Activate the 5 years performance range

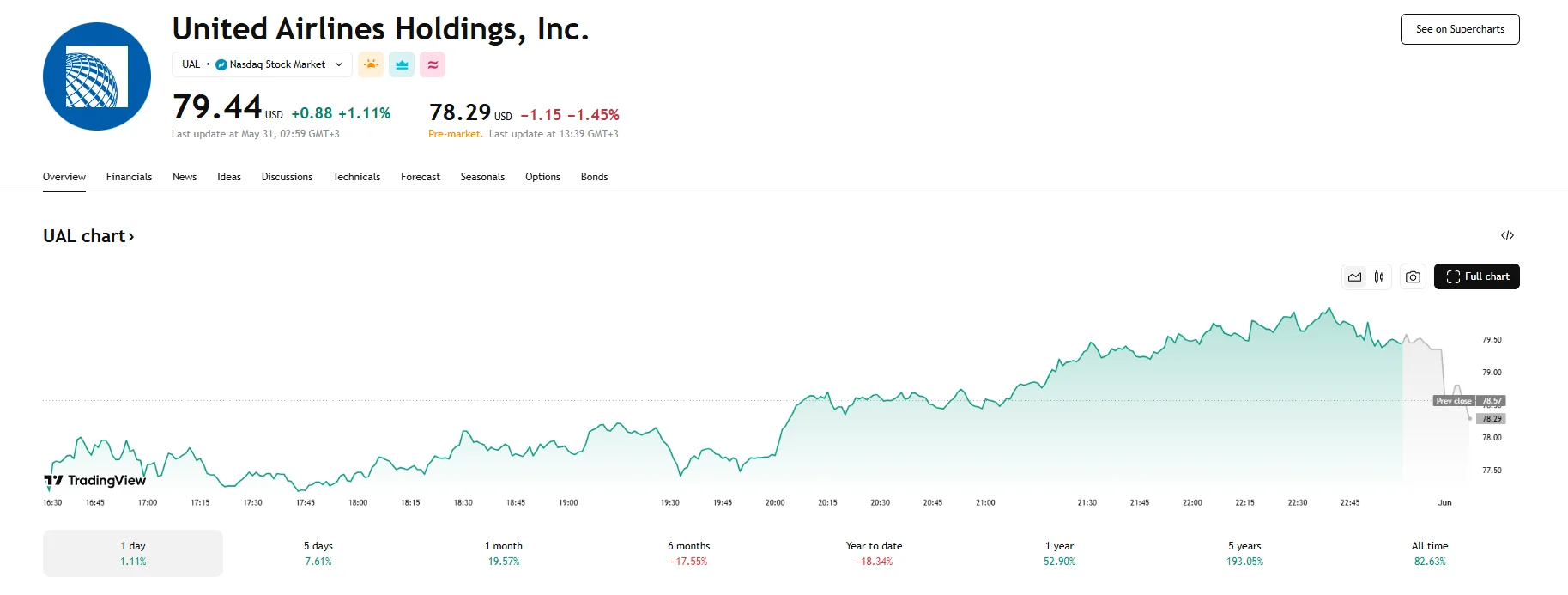click(1244, 552)
